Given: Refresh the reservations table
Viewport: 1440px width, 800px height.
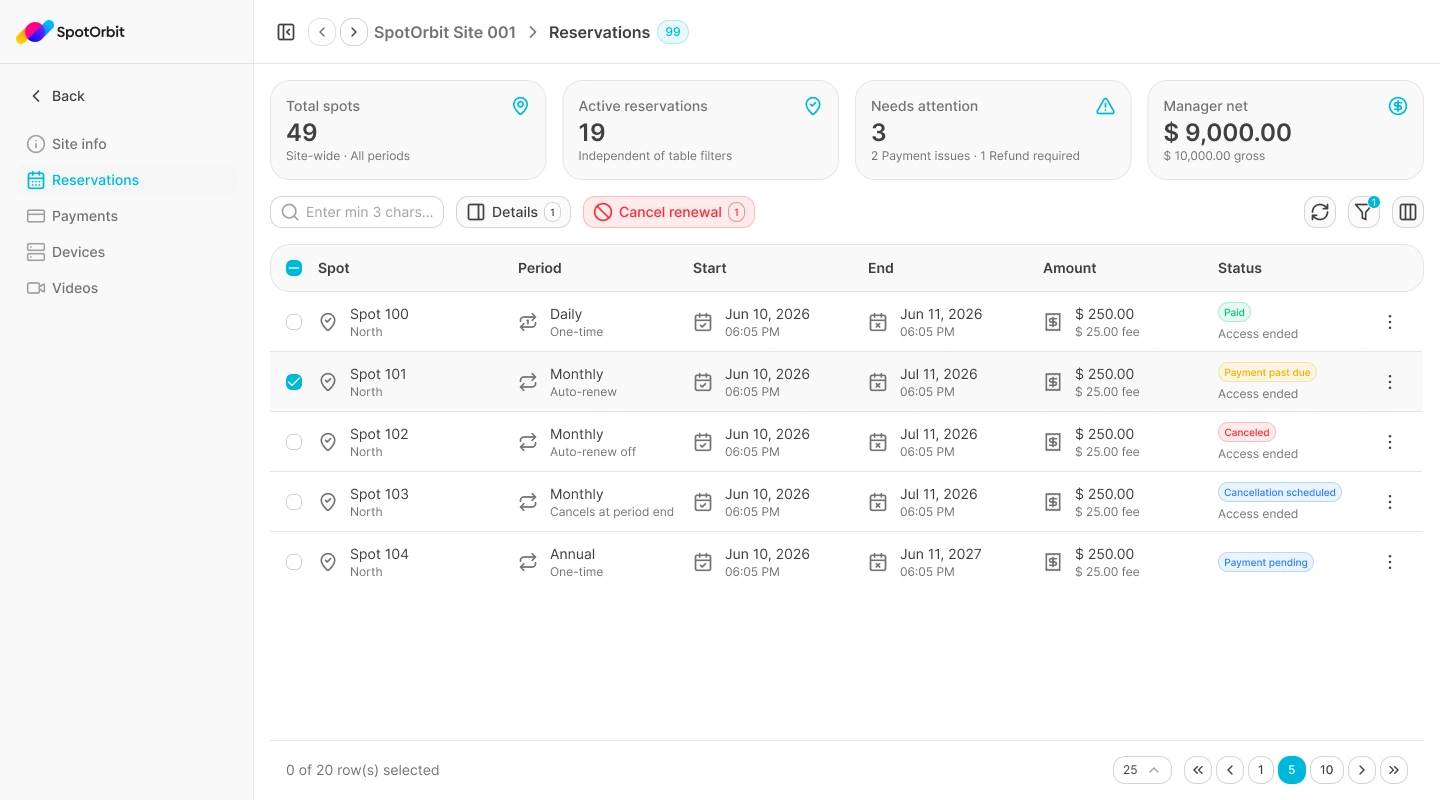Looking at the screenshot, I should 1320,212.
